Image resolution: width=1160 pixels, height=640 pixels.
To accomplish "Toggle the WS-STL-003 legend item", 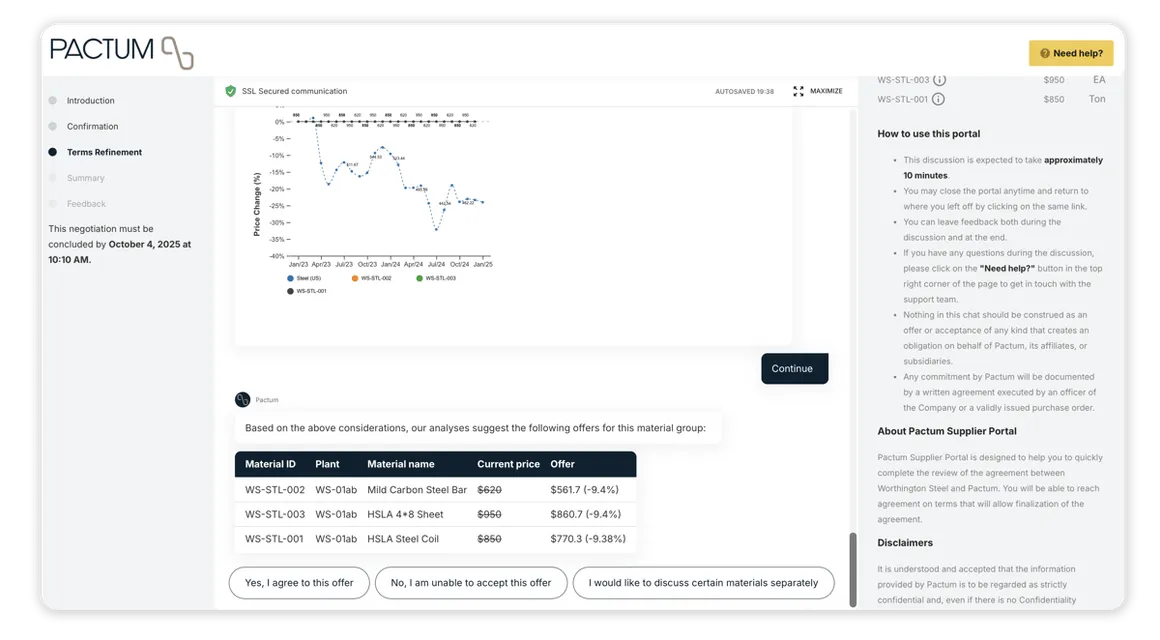I will click(x=436, y=278).
